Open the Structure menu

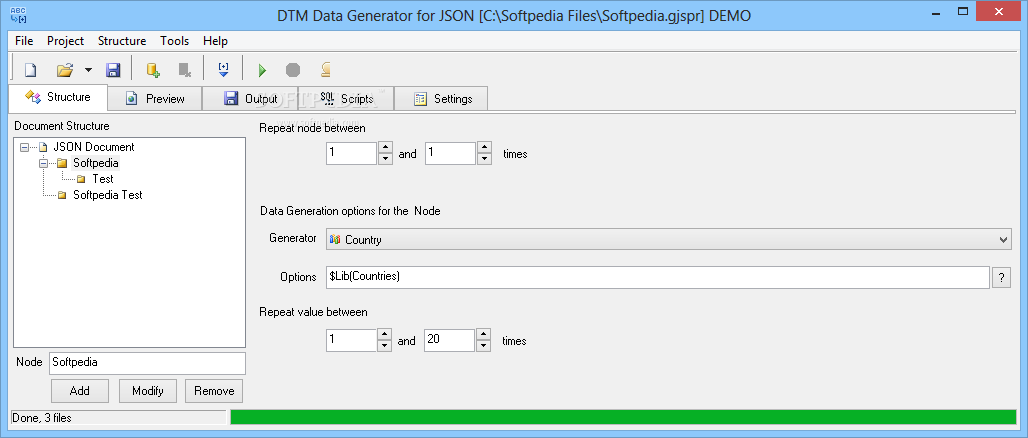(122, 41)
